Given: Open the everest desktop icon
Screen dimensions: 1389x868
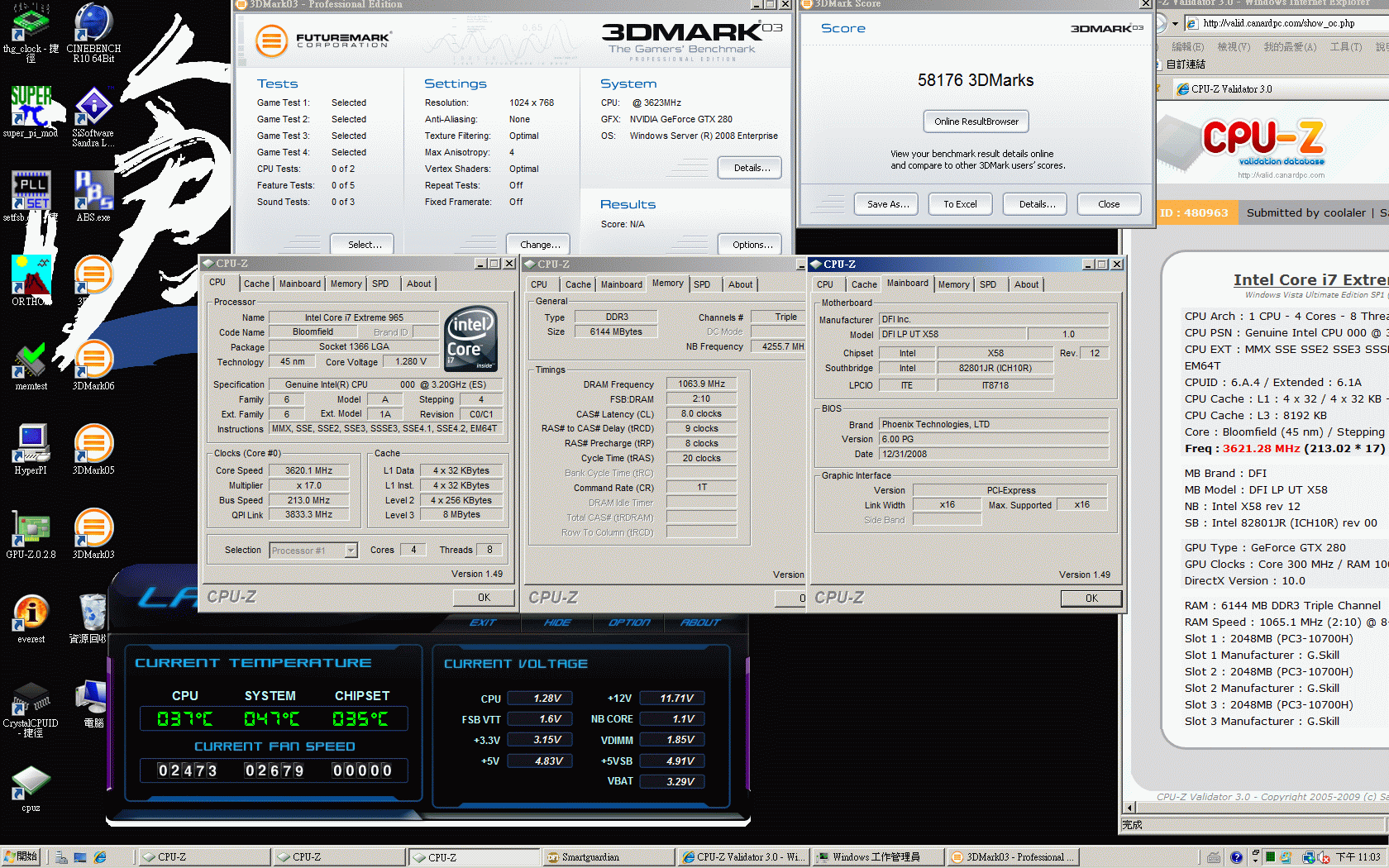Looking at the screenshot, I should [31, 618].
